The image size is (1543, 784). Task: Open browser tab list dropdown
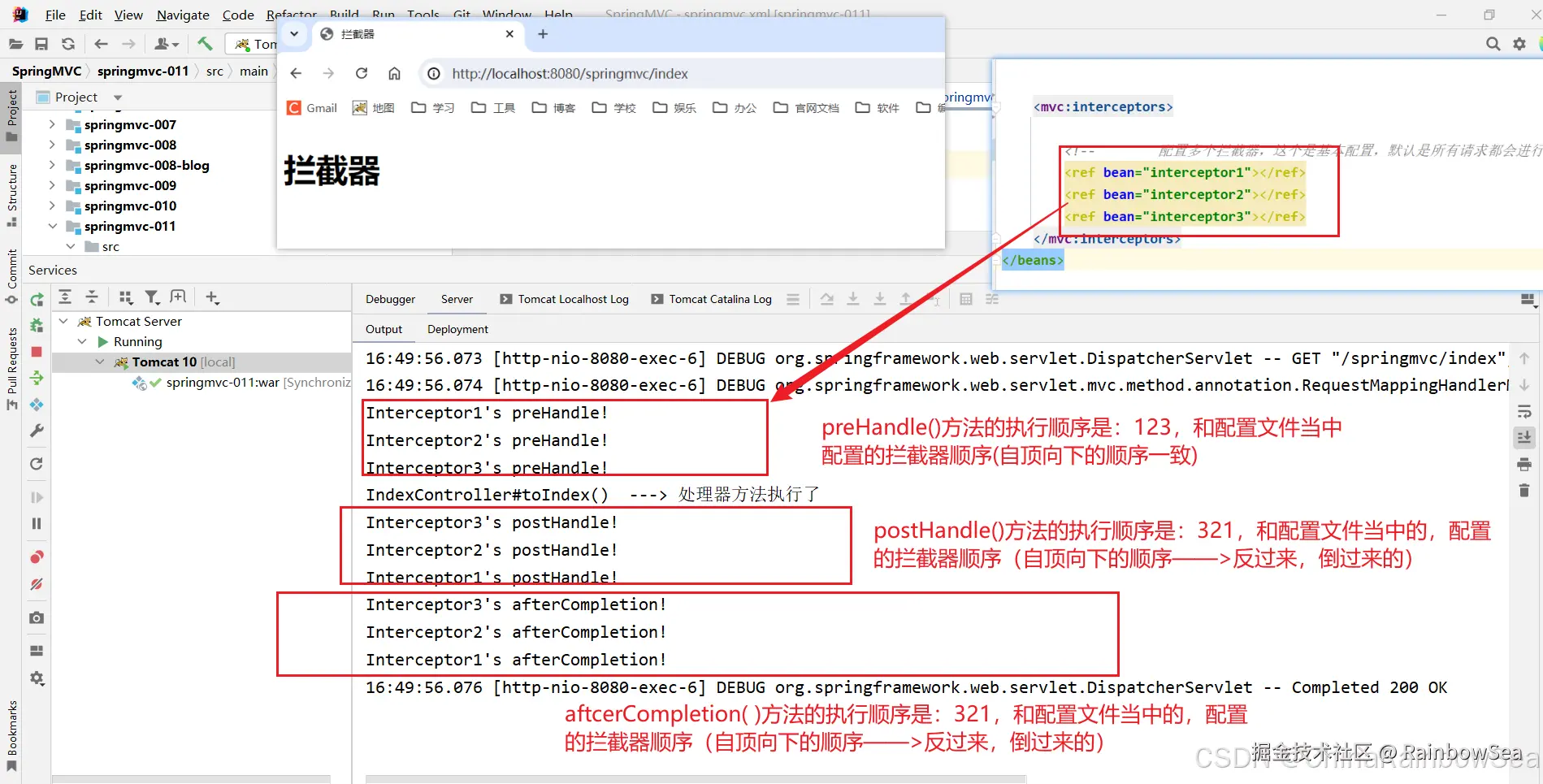pos(294,34)
